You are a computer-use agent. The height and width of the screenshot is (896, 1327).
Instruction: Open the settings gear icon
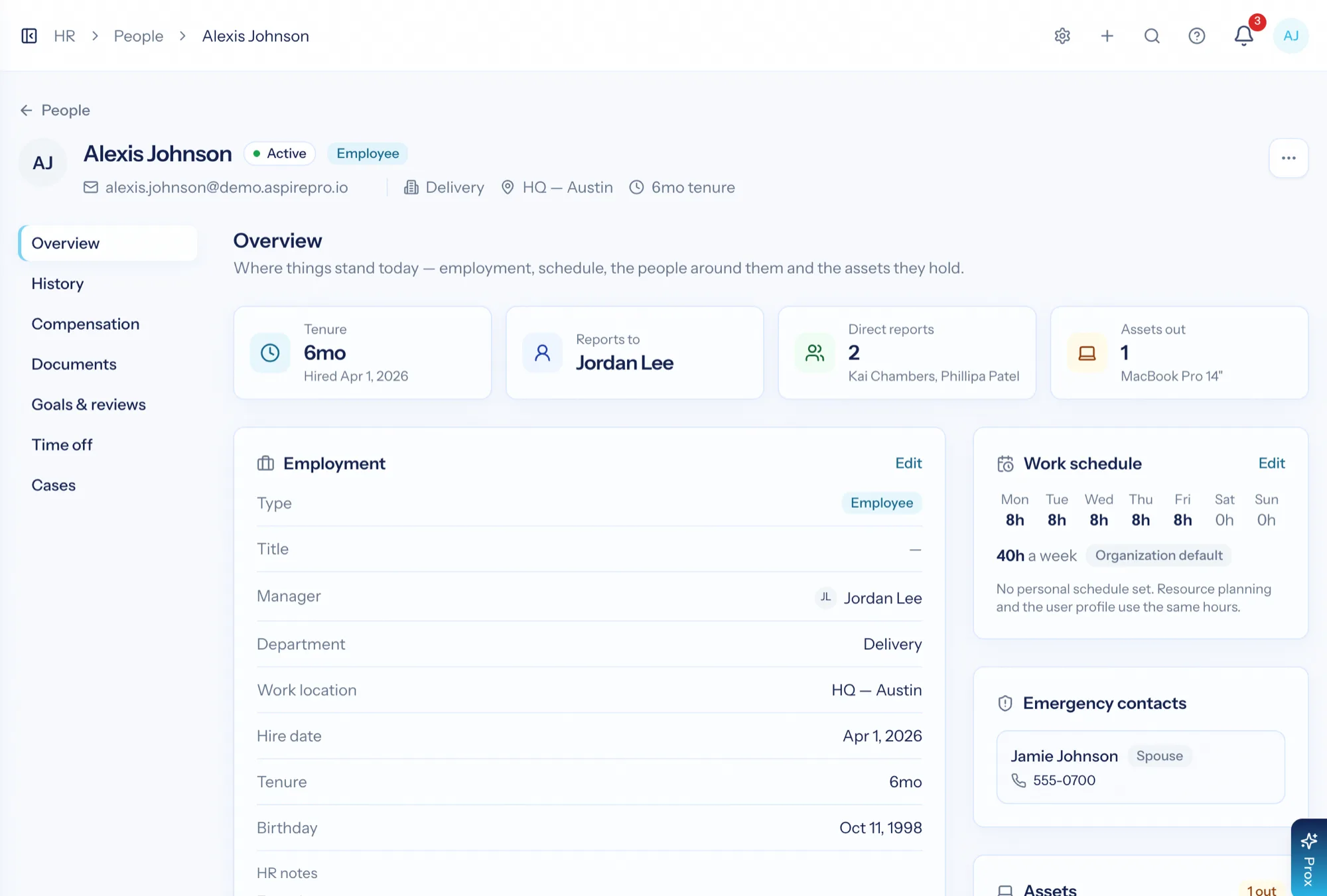pyautogui.click(x=1062, y=36)
